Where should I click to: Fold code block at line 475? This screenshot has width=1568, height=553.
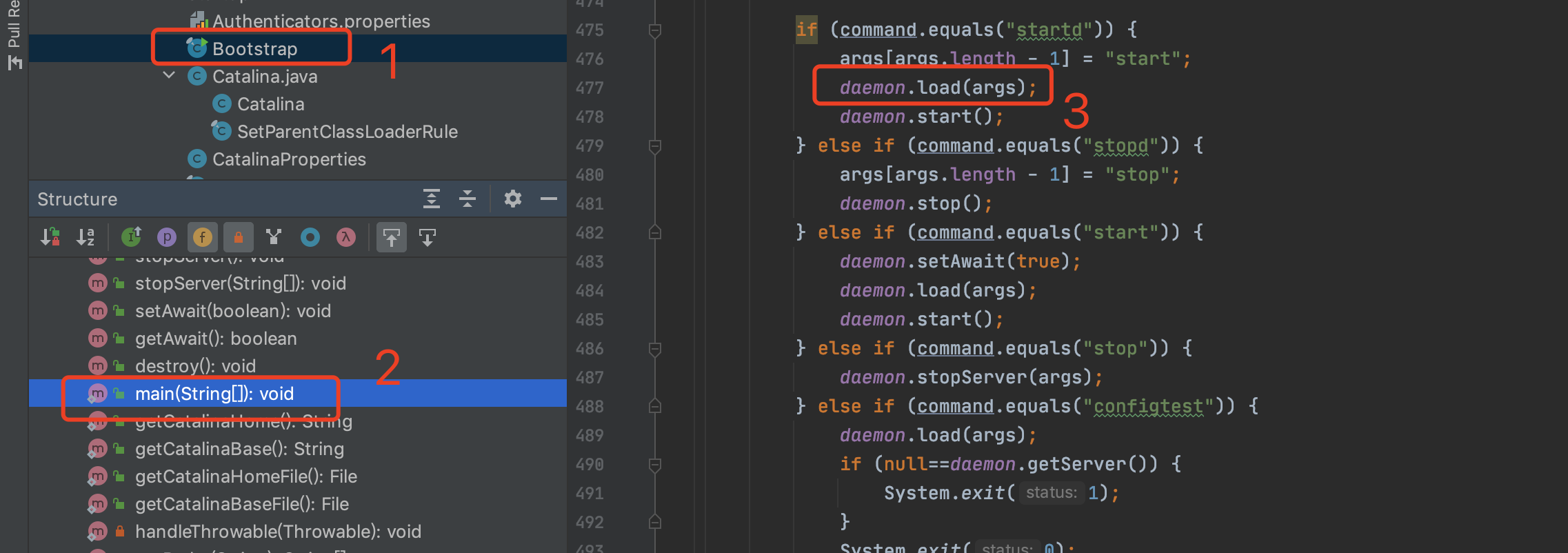tap(655, 30)
